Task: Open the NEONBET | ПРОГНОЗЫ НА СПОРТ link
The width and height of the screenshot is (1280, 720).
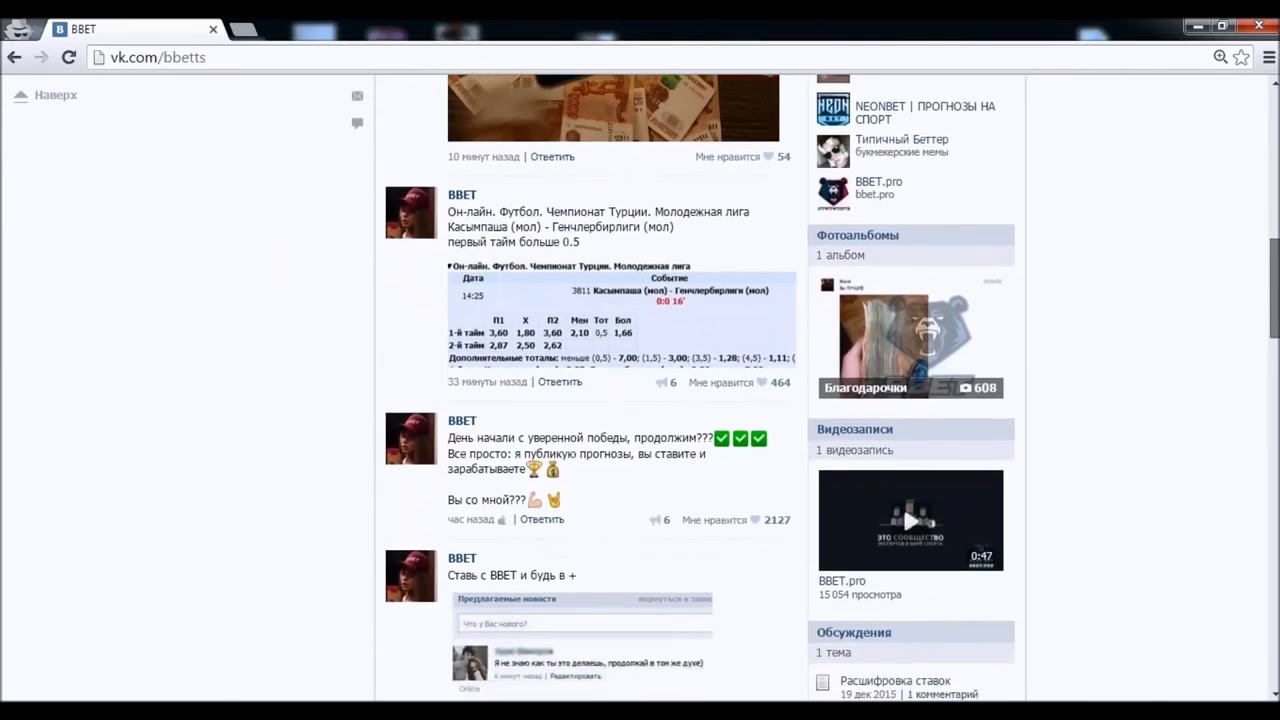Action: click(925, 113)
